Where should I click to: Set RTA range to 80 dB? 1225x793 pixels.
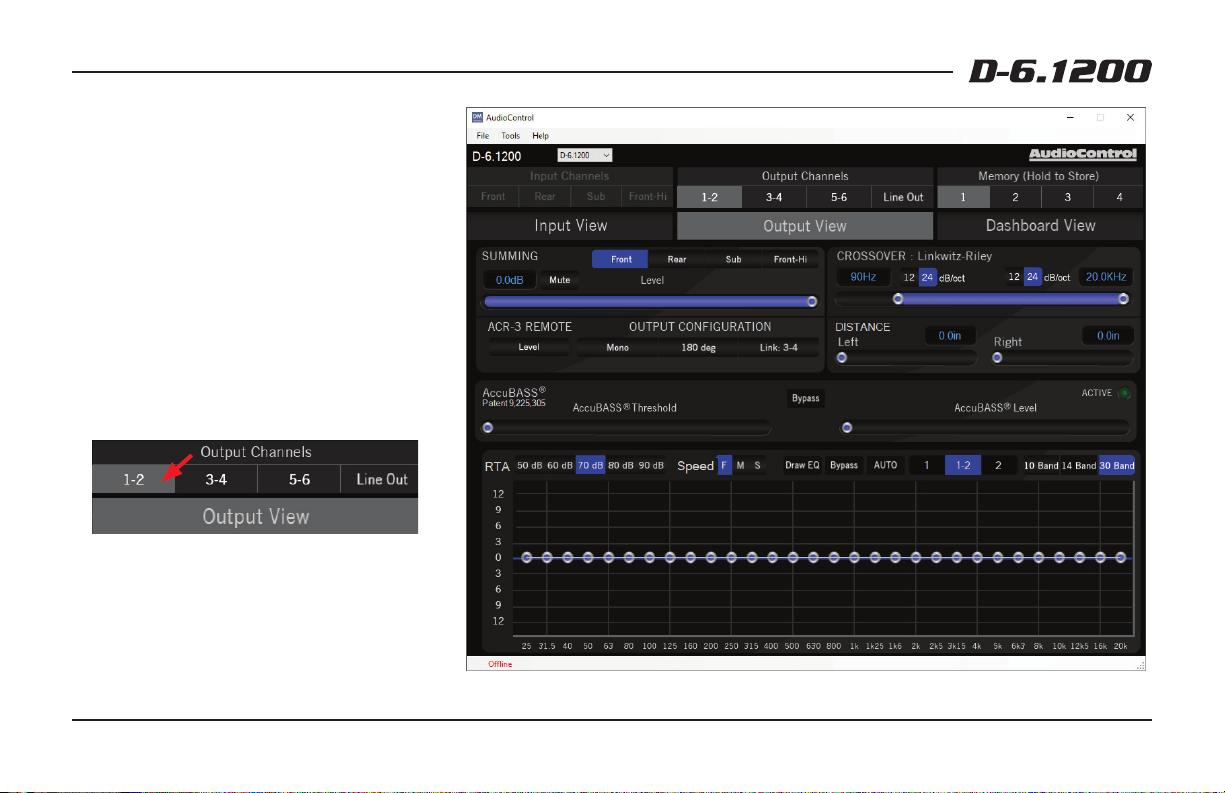620,466
